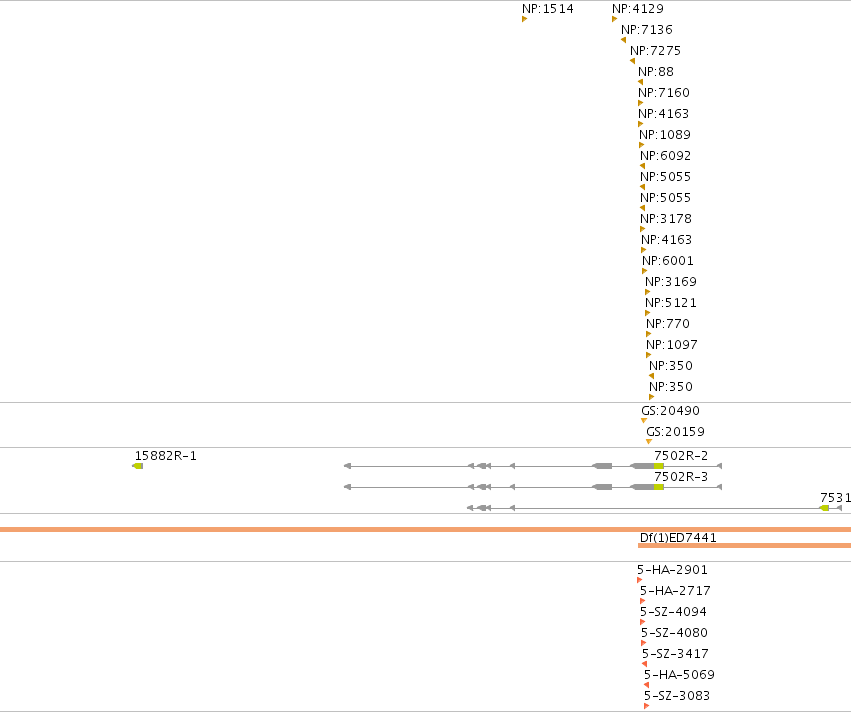The image size is (851, 712).
Task: Select the red marker under 5-SZ-3083
Action: point(646,706)
